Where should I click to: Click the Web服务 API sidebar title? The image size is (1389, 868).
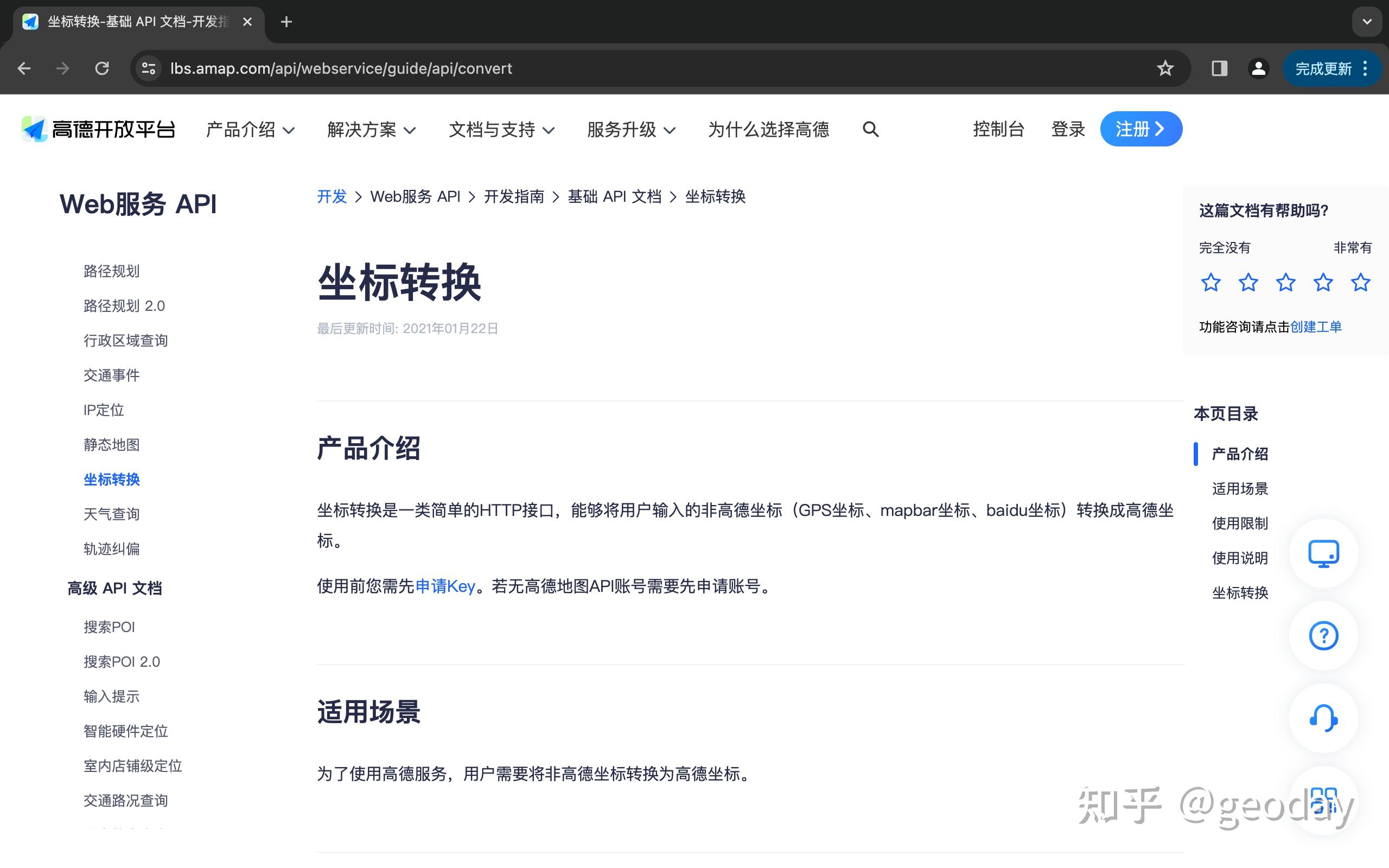138,204
